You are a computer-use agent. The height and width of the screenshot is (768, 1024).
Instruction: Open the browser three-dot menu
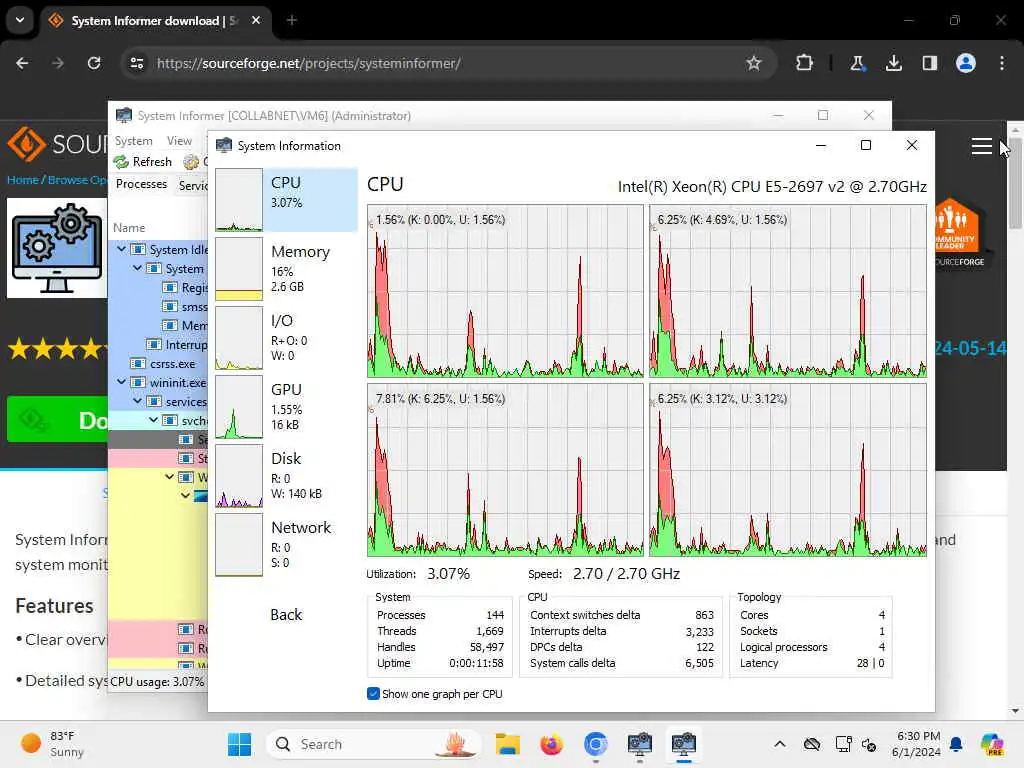point(1002,63)
